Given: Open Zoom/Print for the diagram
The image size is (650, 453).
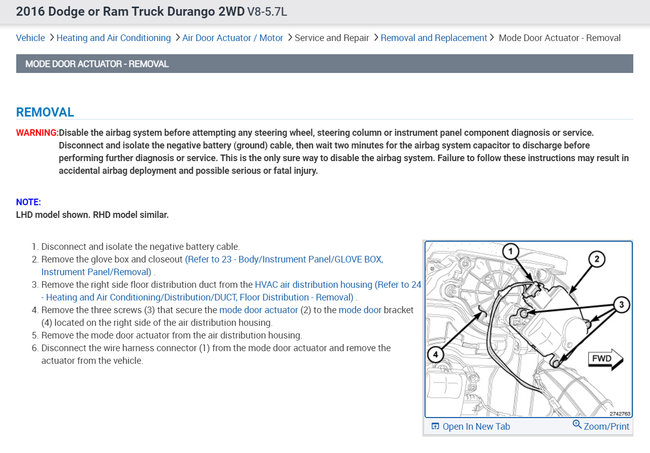Looking at the screenshot, I should tap(606, 426).
